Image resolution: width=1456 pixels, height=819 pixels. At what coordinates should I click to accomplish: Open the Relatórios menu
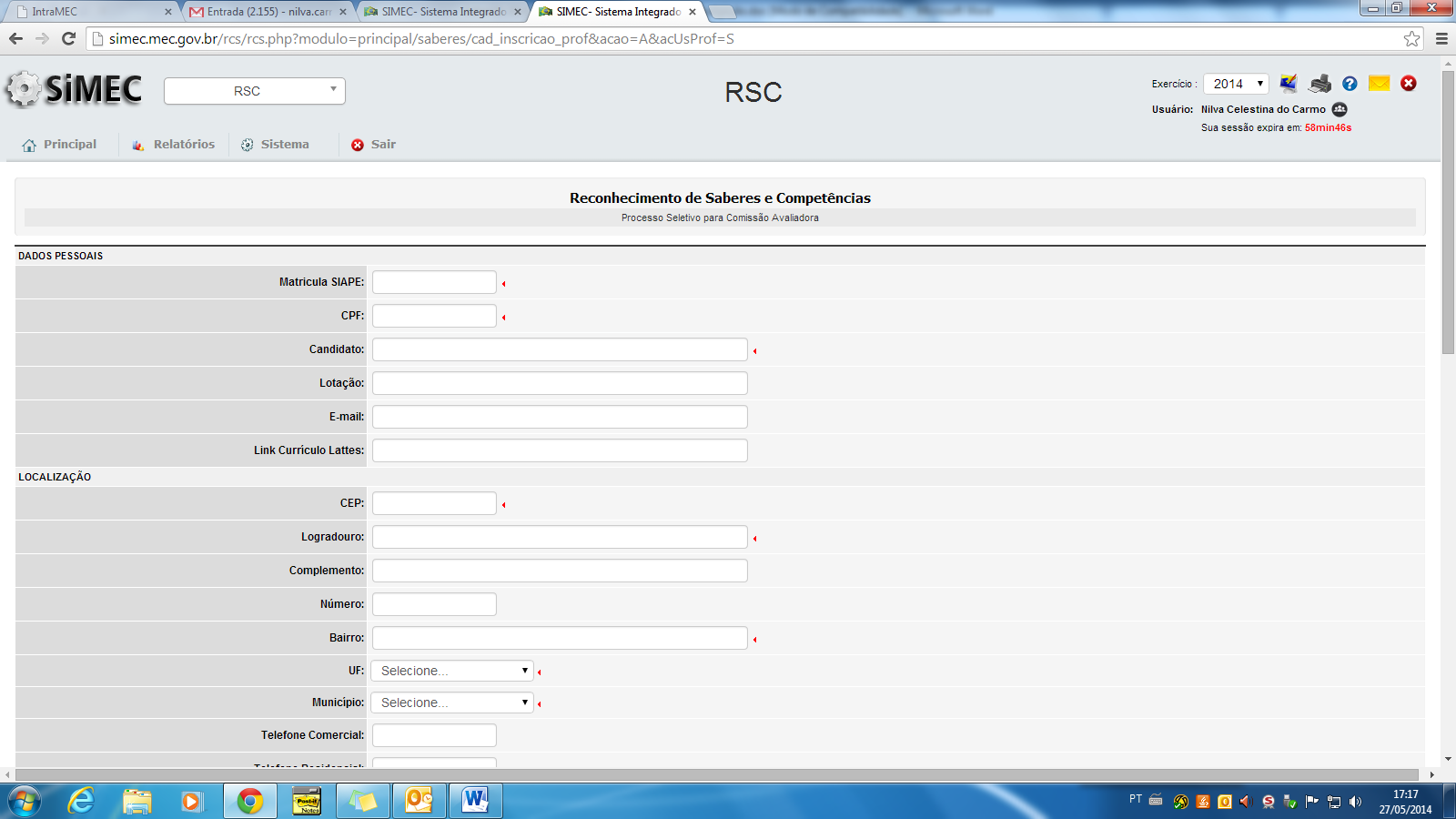(x=174, y=145)
